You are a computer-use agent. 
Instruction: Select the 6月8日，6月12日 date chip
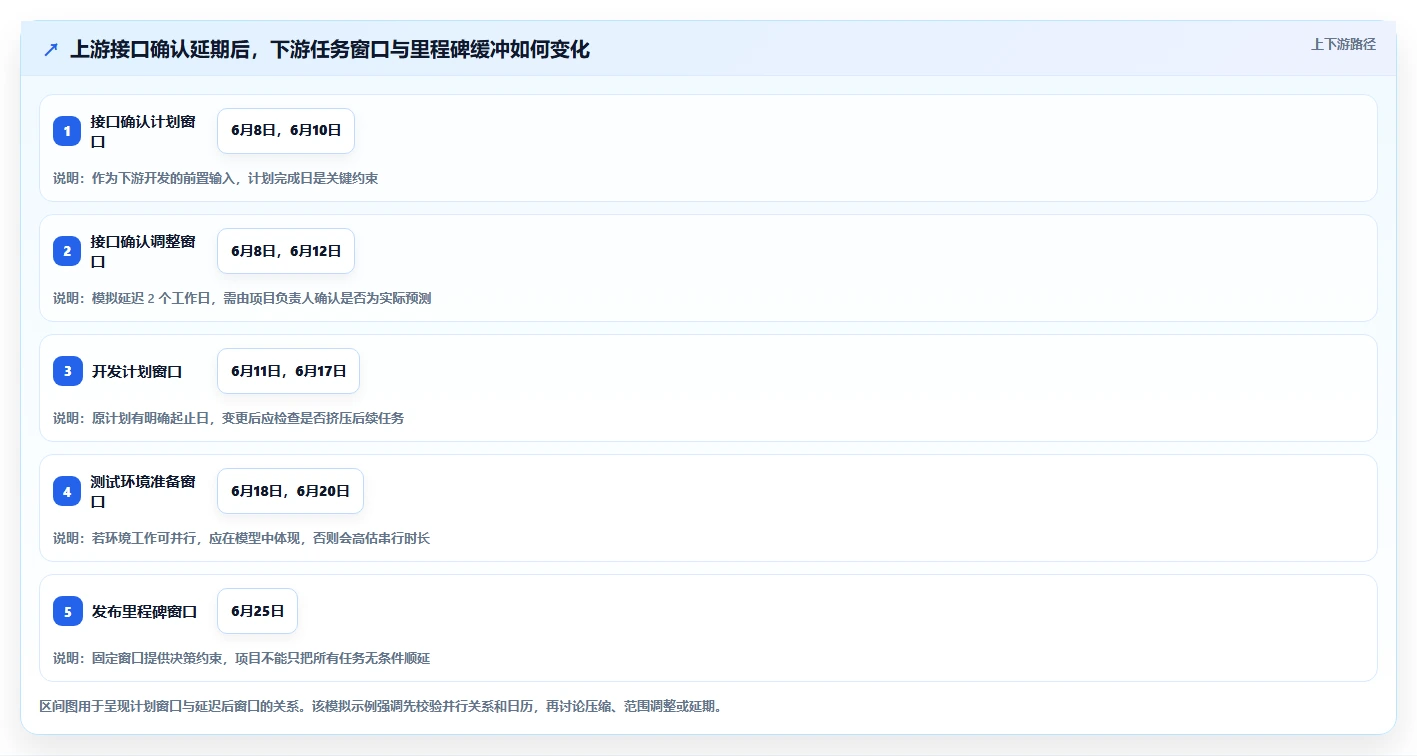(286, 251)
